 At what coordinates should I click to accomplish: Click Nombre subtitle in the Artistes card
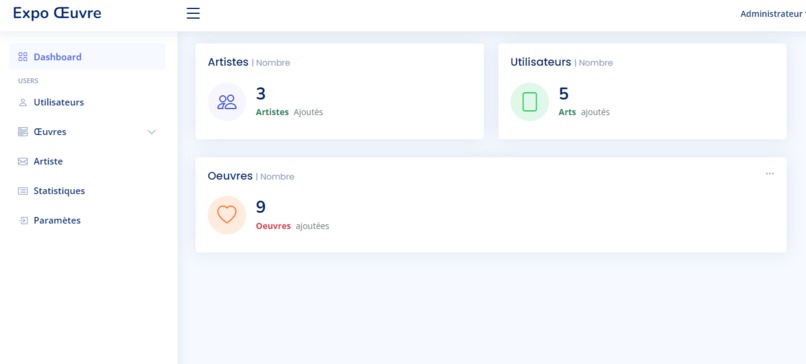[x=273, y=63]
